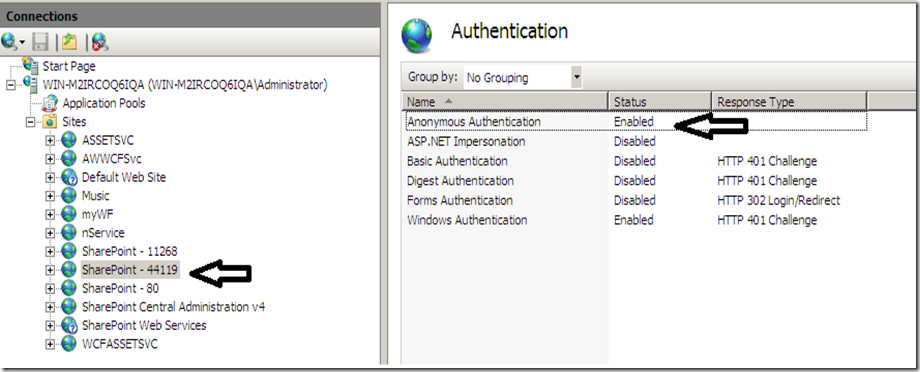Click the WCFASSETSVC globe icon

coord(69,344)
